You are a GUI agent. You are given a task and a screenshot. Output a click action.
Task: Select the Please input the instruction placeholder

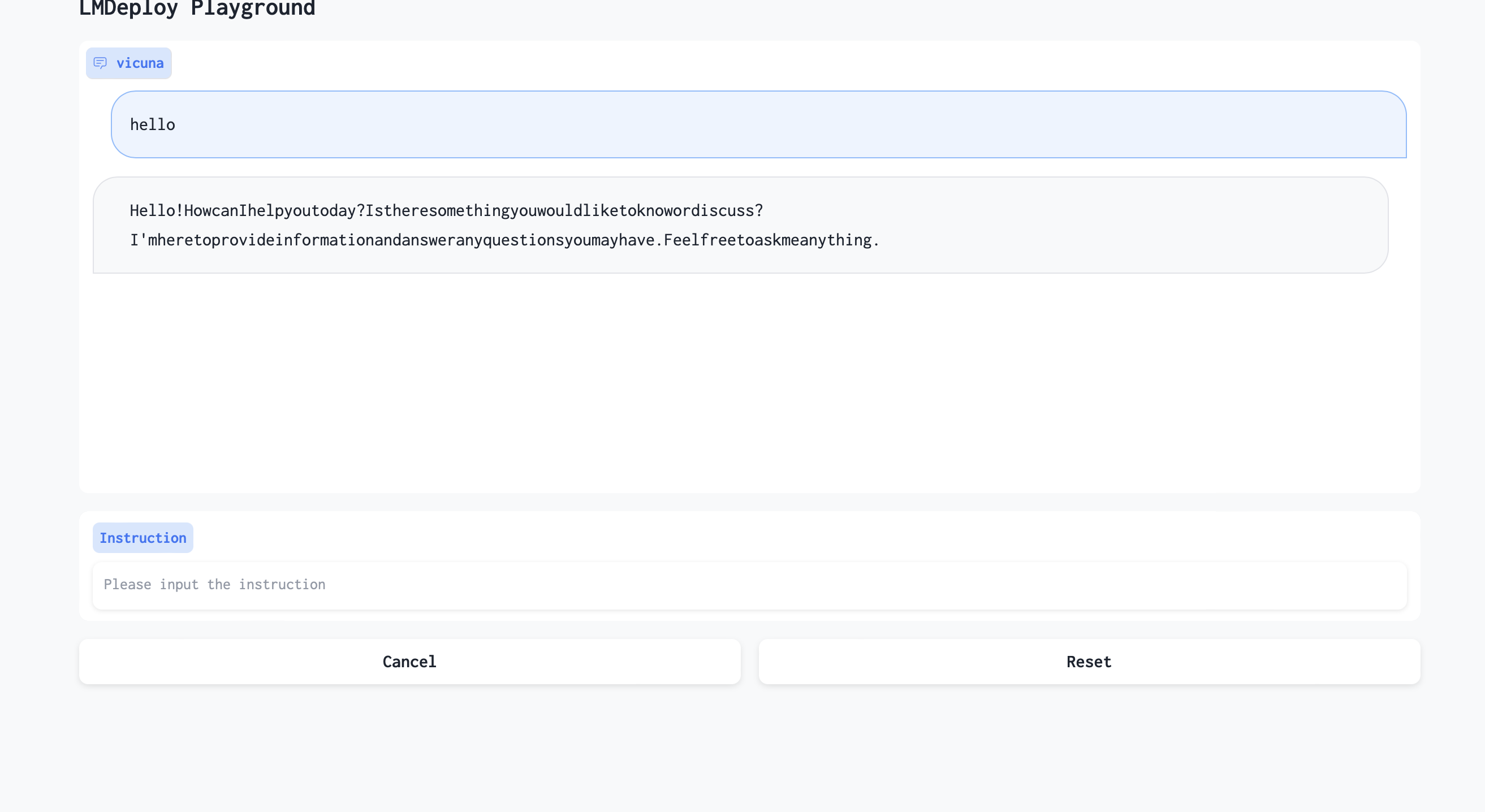point(214,584)
